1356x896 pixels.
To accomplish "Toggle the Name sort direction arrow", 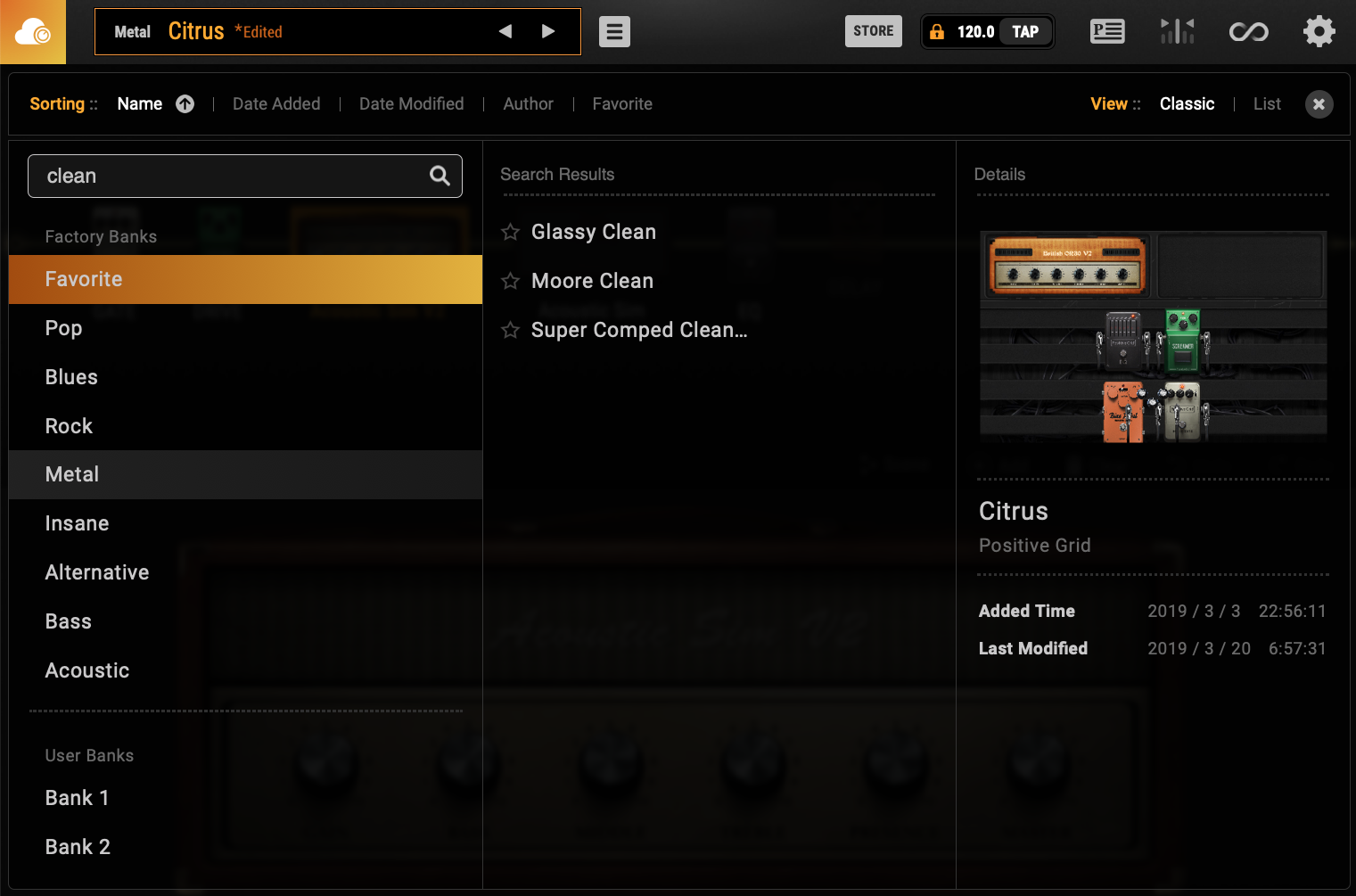I will [x=185, y=104].
